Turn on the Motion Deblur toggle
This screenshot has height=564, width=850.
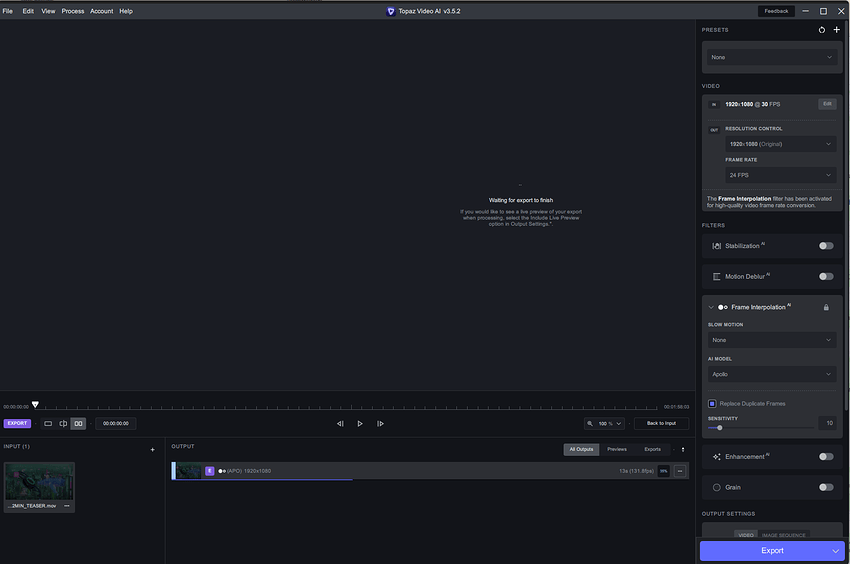[x=826, y=276]
